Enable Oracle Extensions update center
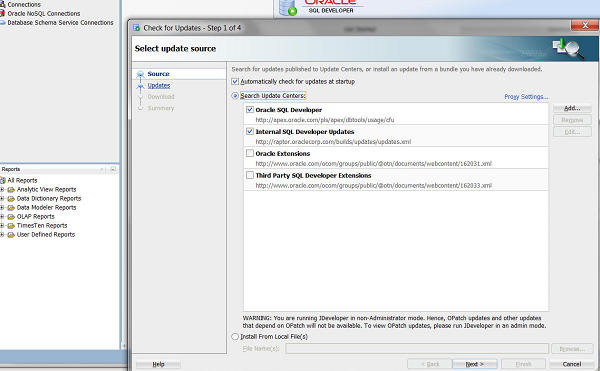 (x=250, y=153)
